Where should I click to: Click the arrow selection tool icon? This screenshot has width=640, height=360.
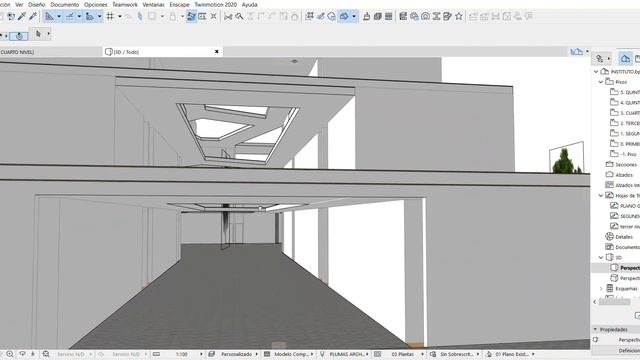[38, 34]
